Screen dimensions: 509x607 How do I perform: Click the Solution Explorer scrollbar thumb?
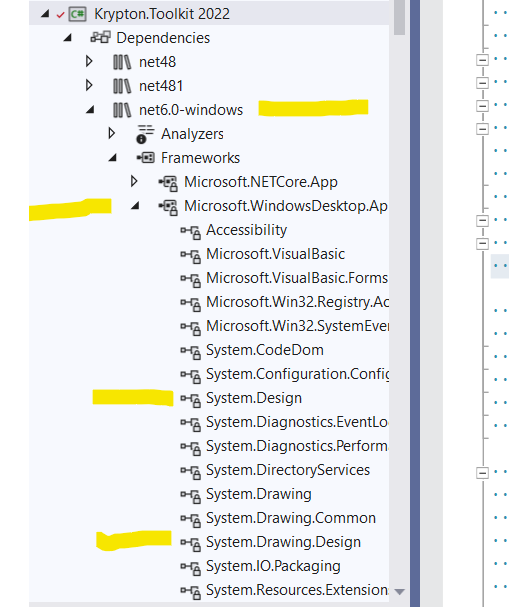tap(399, 17)
